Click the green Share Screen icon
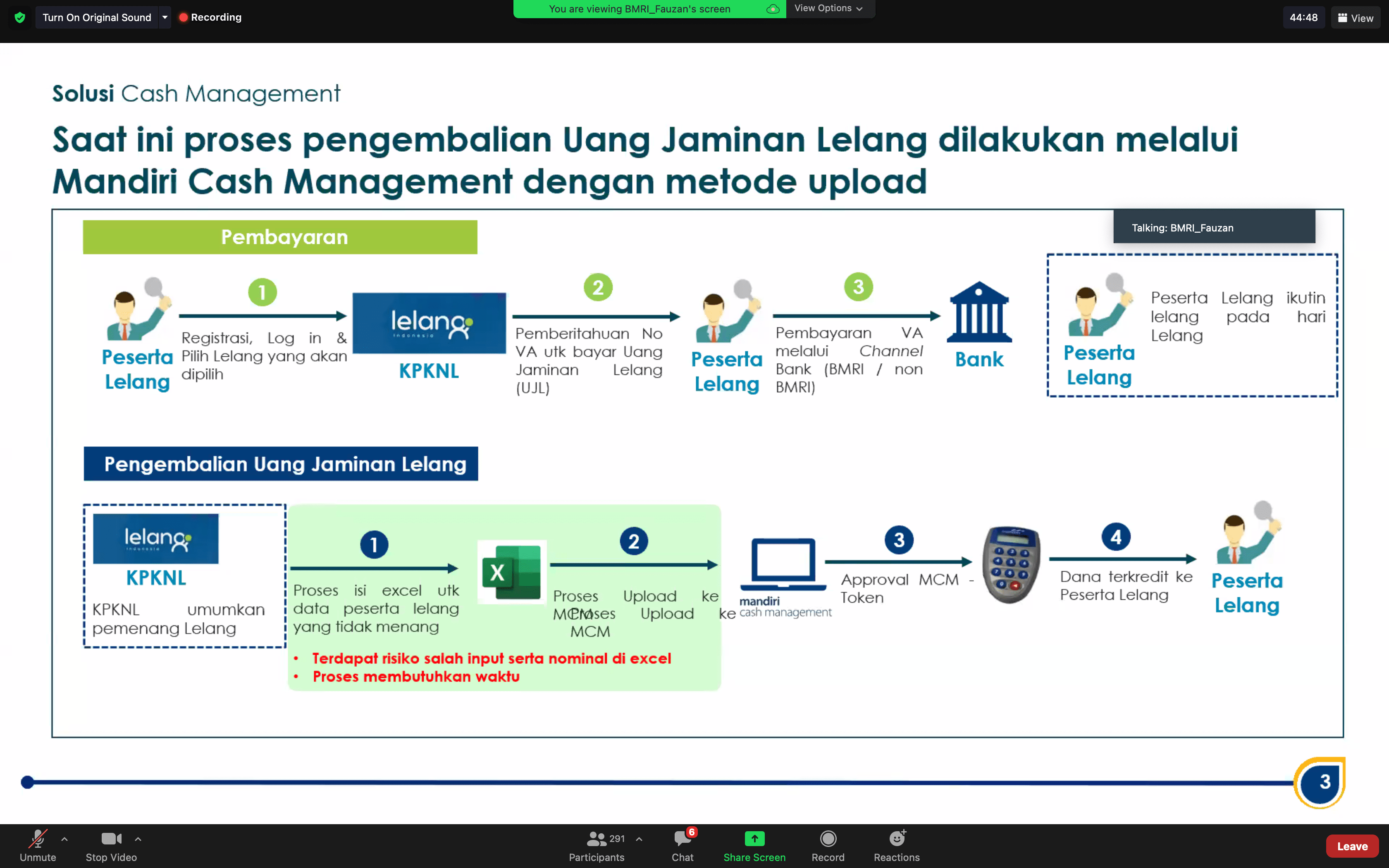1389x868 pixels. coord(754,839)
